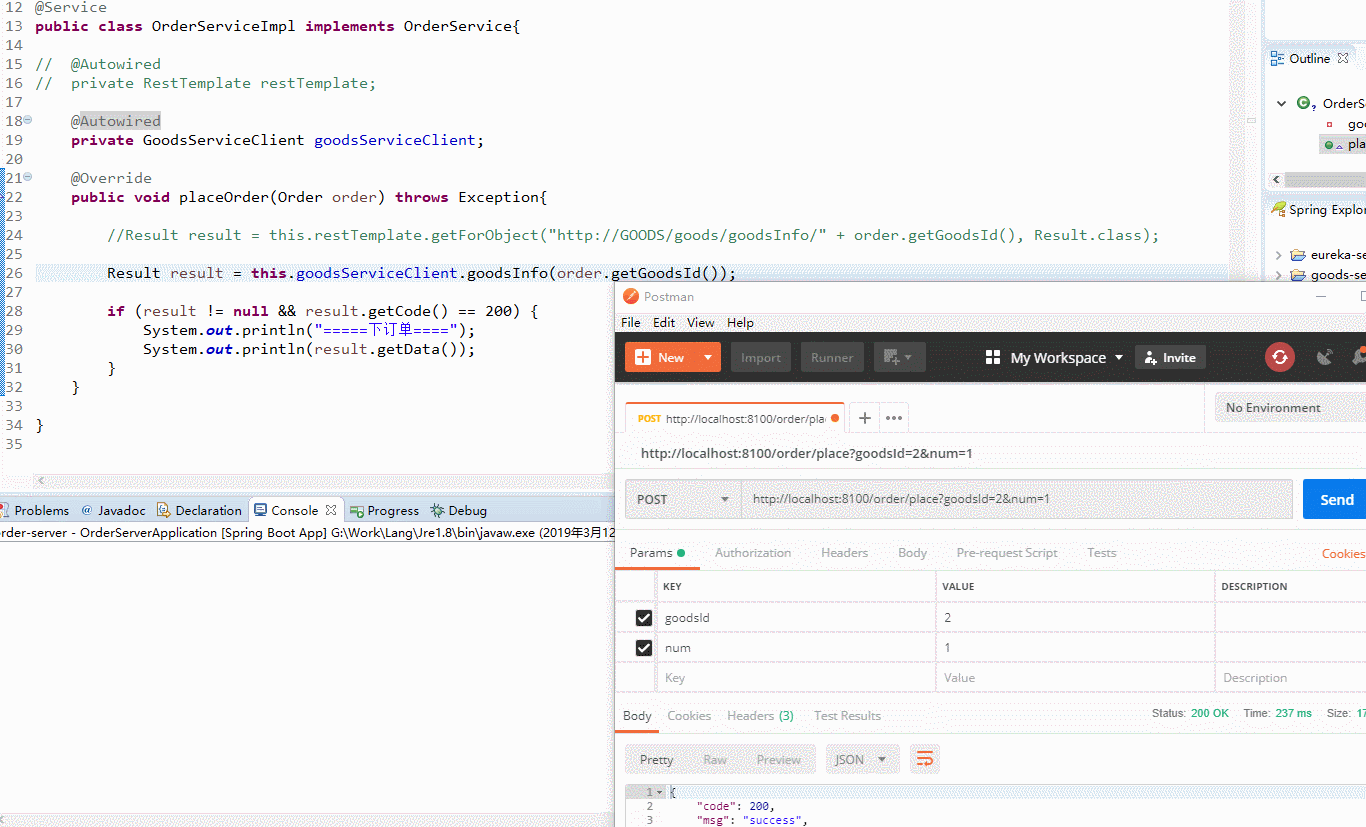This screenshot has width=1366, height=827.
Task: Click the empty Value placeholder cell
Action: (x=1075, y=678)
